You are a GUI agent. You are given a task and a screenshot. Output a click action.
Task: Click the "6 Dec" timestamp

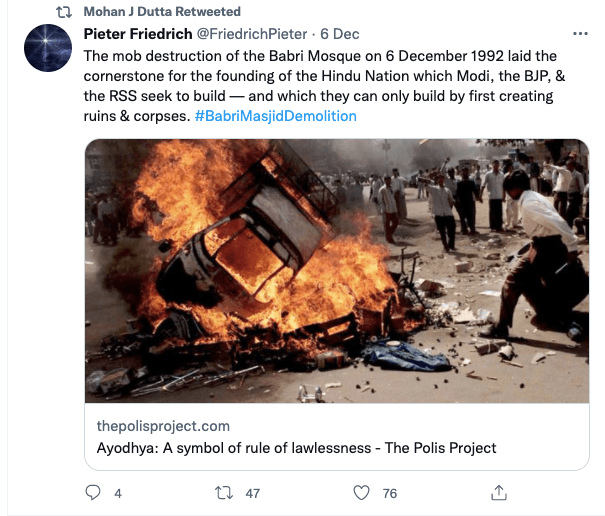340,34
